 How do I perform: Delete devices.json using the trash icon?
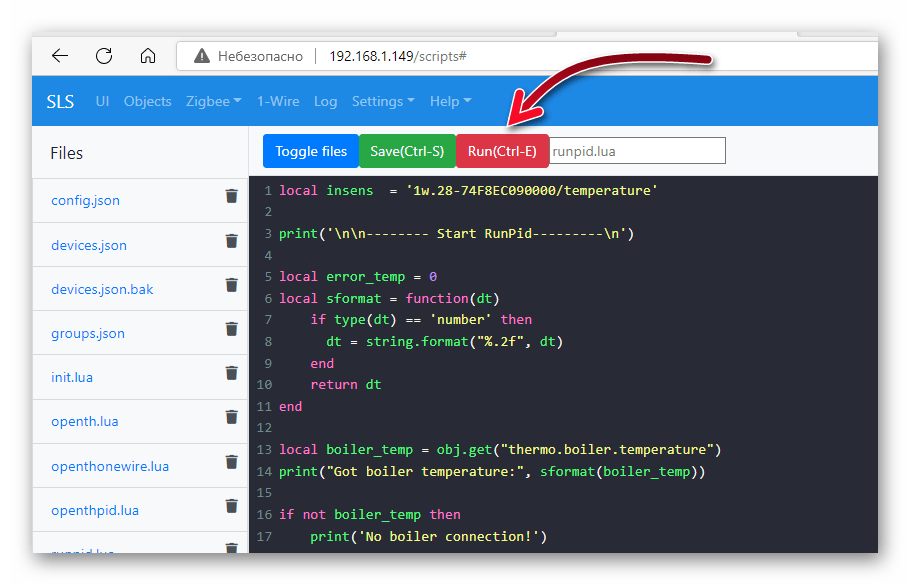tap(231, 241)
